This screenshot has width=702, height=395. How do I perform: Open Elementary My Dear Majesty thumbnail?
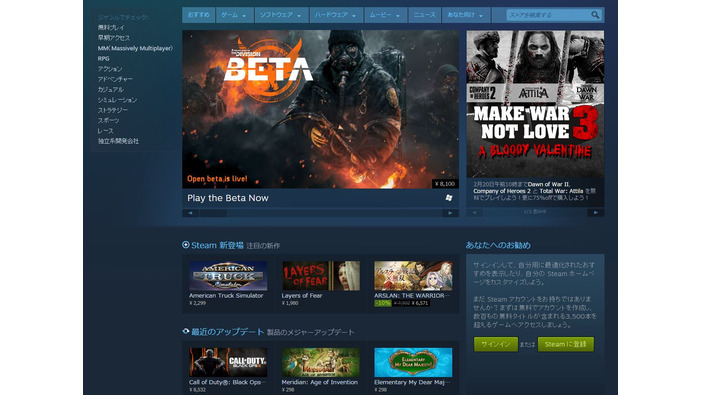point(413,362)
